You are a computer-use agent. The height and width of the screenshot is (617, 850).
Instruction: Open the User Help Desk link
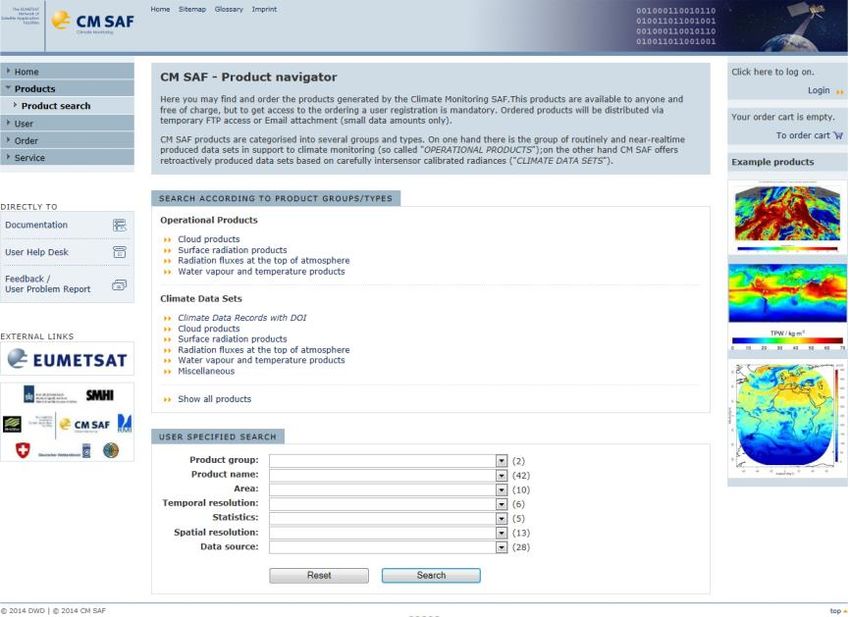point(37,252)
